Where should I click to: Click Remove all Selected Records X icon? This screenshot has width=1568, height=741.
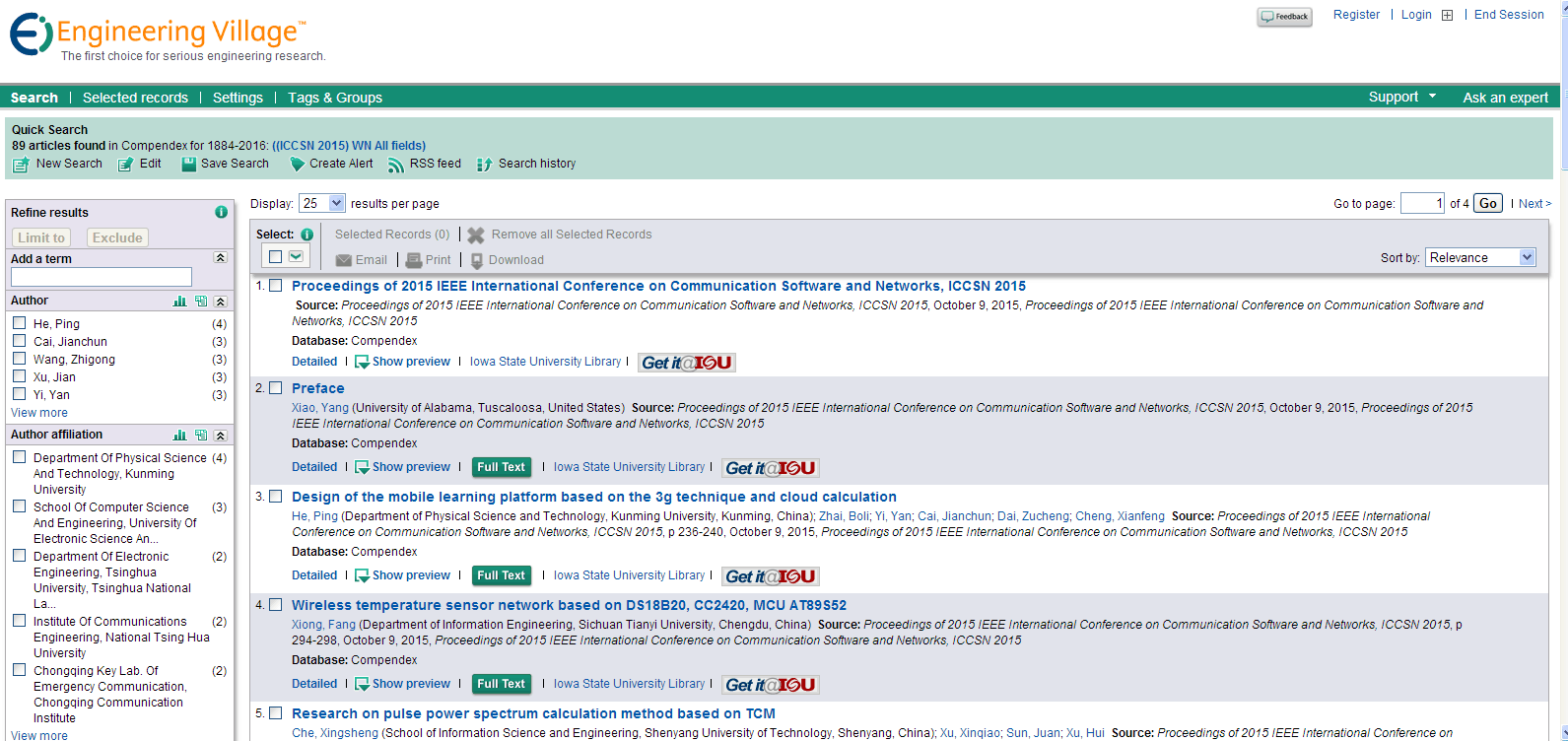(x=476, y=236)
